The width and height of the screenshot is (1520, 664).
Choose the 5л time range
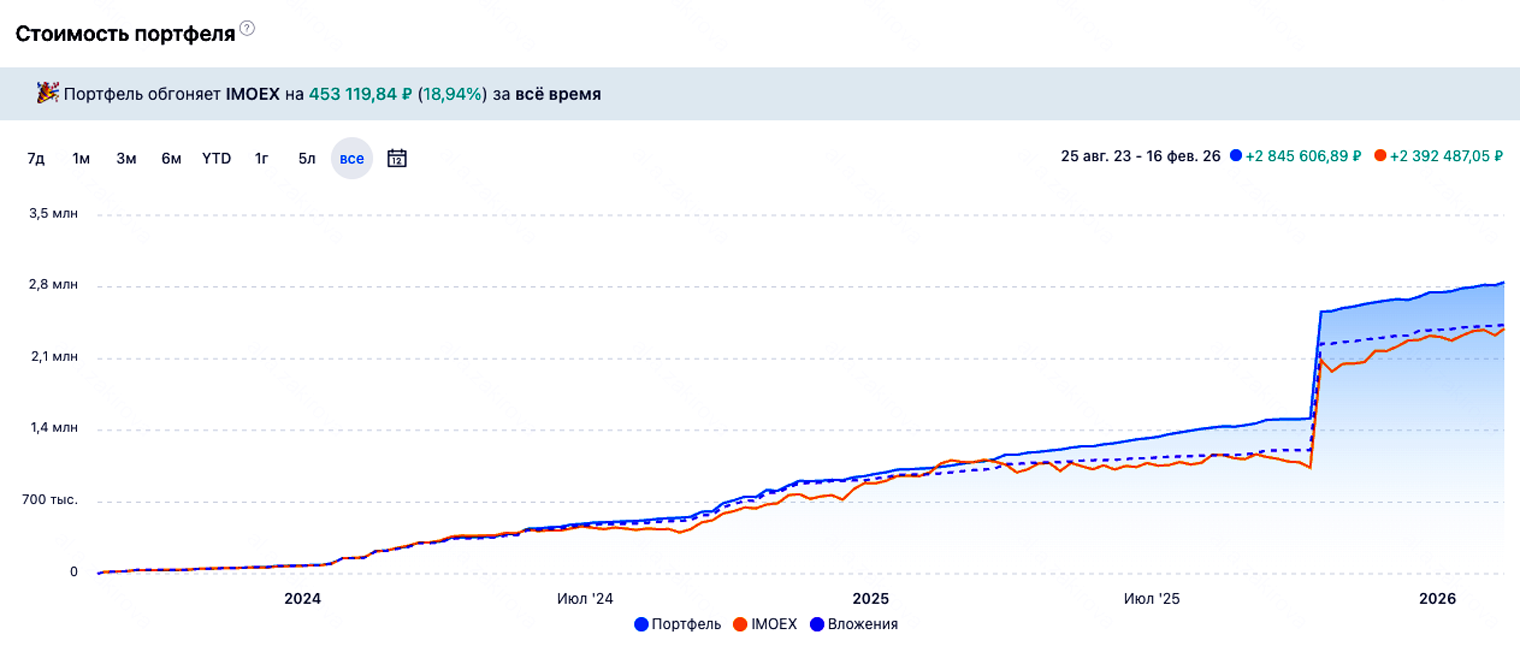point(307,158)
